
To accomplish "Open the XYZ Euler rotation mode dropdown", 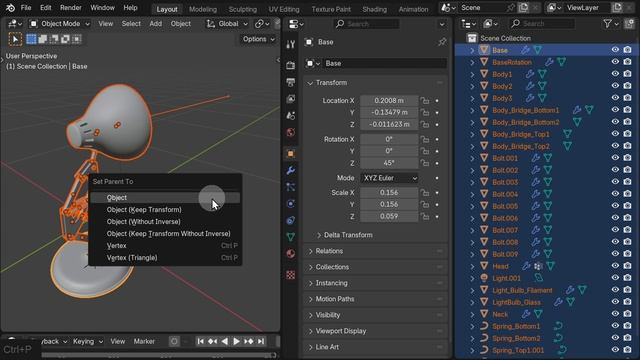I will [389, 178].
